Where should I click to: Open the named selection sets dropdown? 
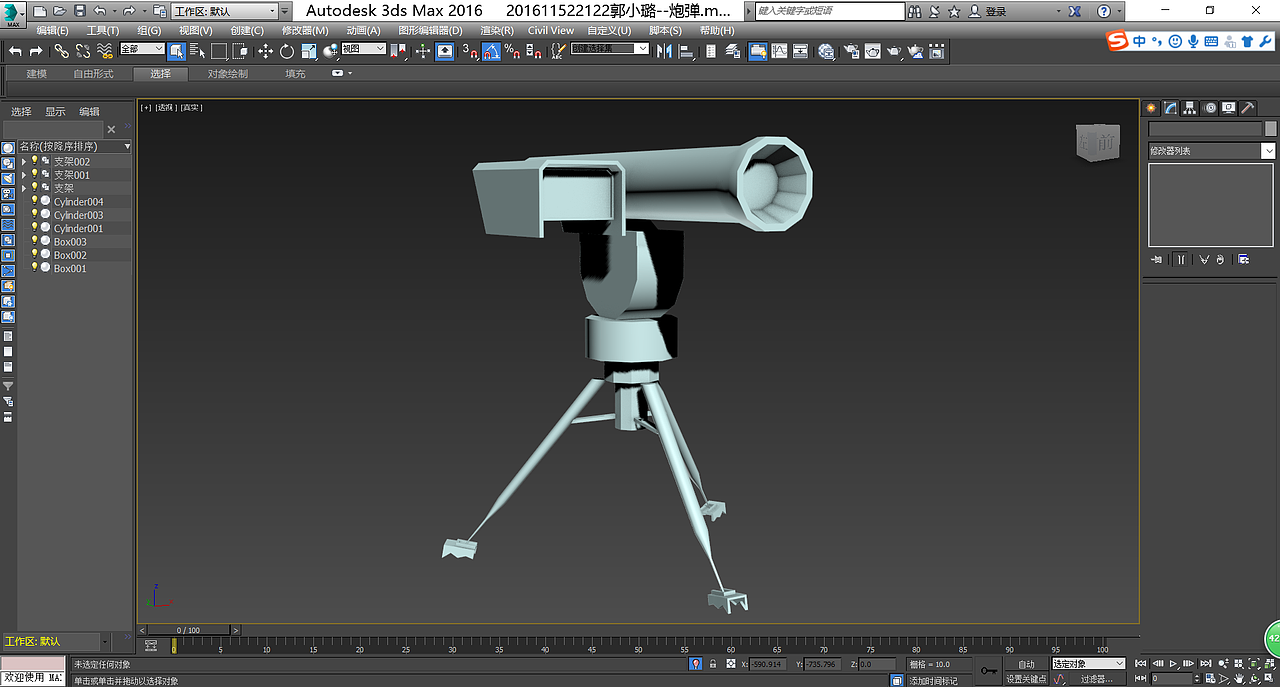tap(610, 49)
